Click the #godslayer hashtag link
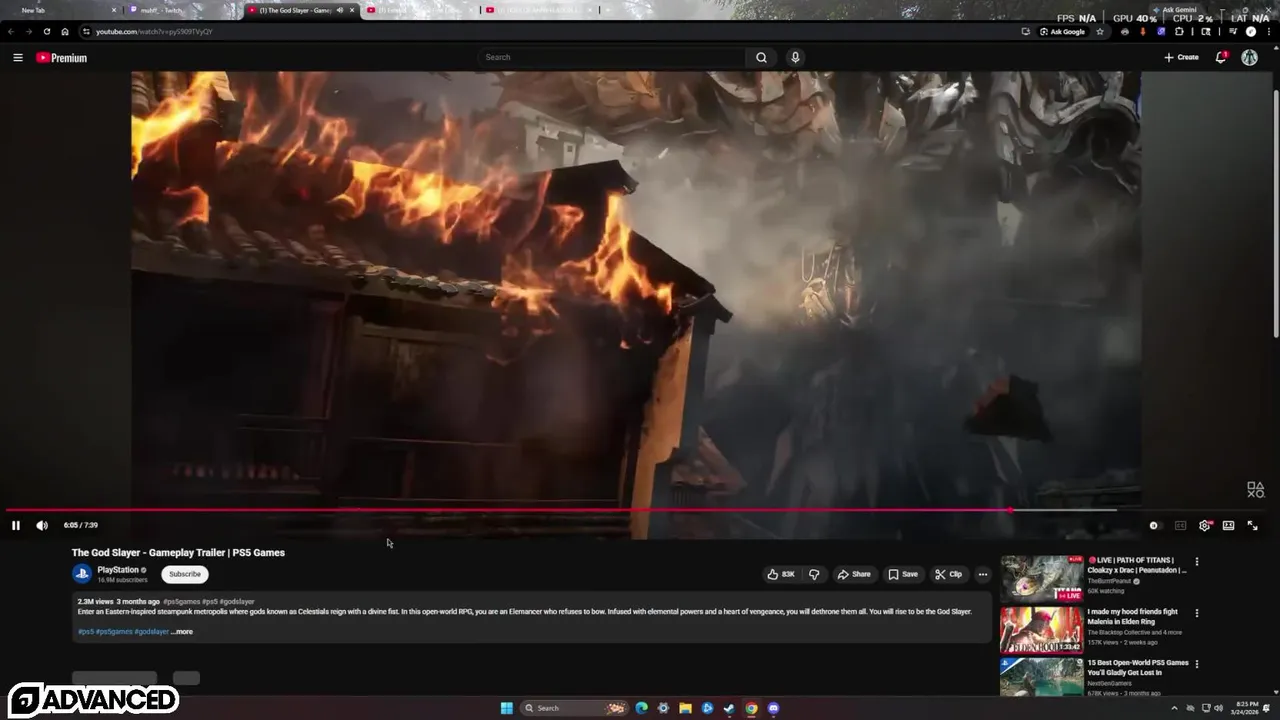The width and height of the screenshot is (1280, 720). click(x=152, y=632)
